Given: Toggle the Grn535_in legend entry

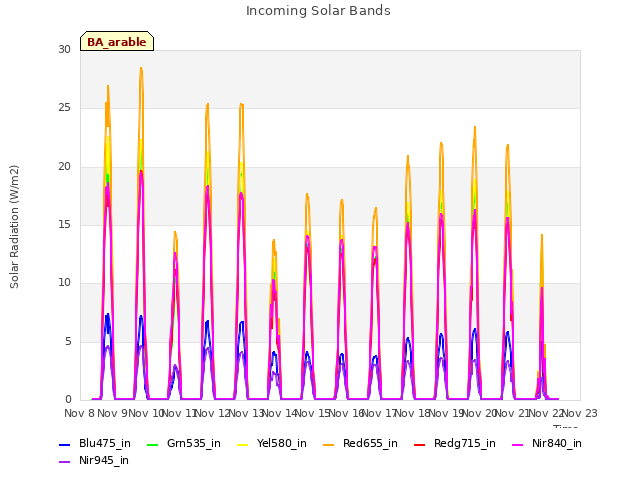Looking at the screenshot, I should (x=183, y=443).
